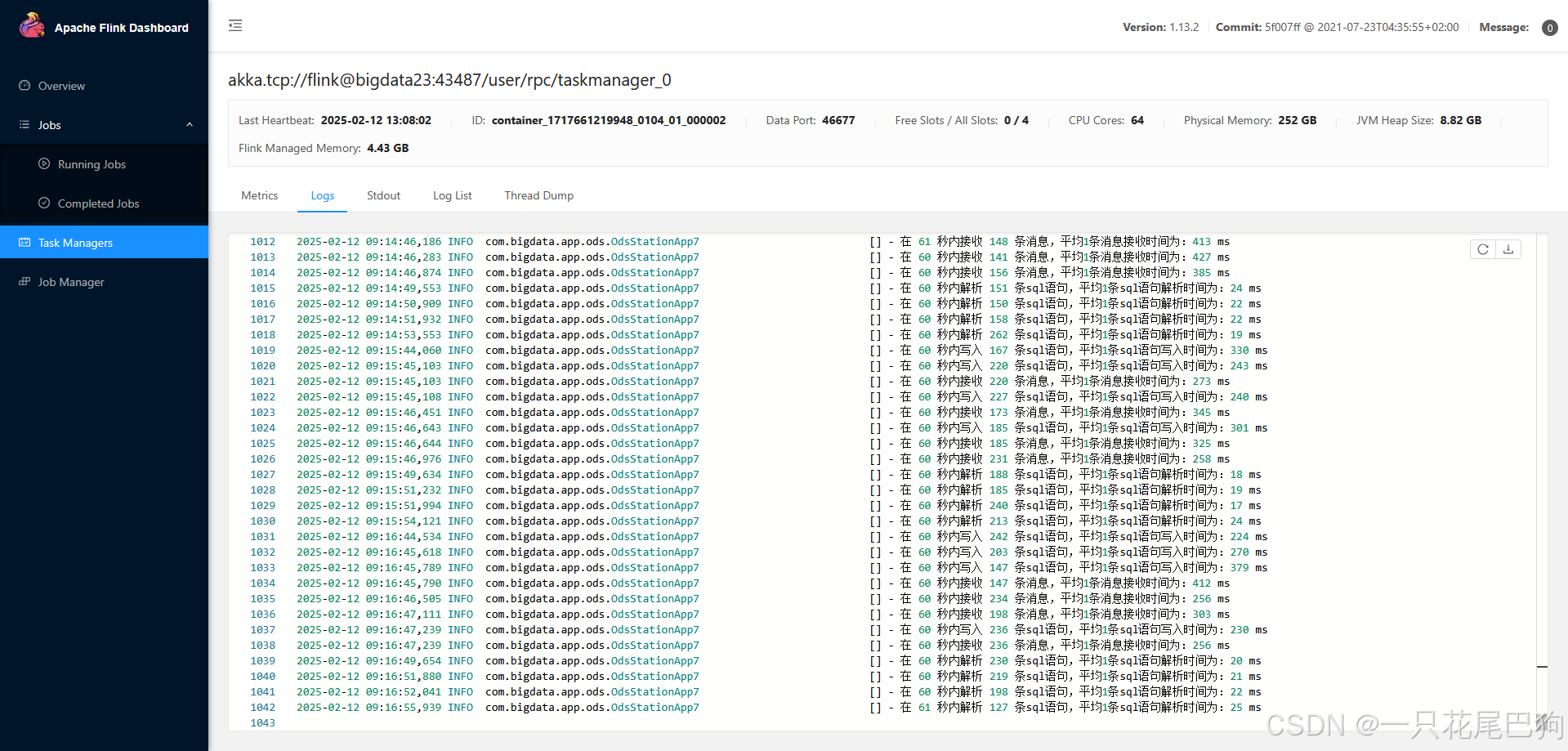Click the message count badge showing 0
1568x751 pixels.
pyautogui.click(x=1549, y=28)
